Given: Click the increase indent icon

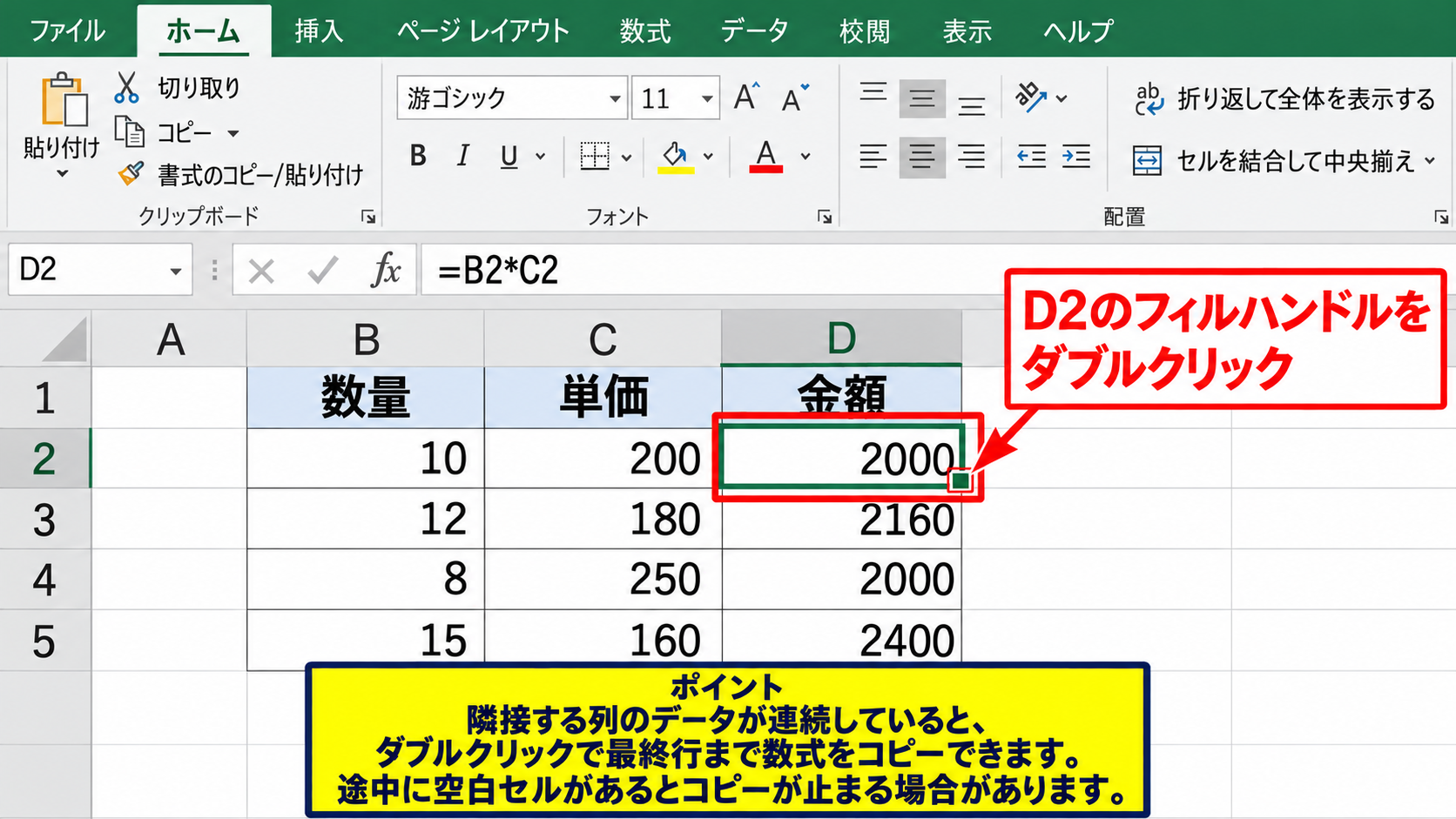Looking at the screenshot, I should click(x=1076, y=157).
